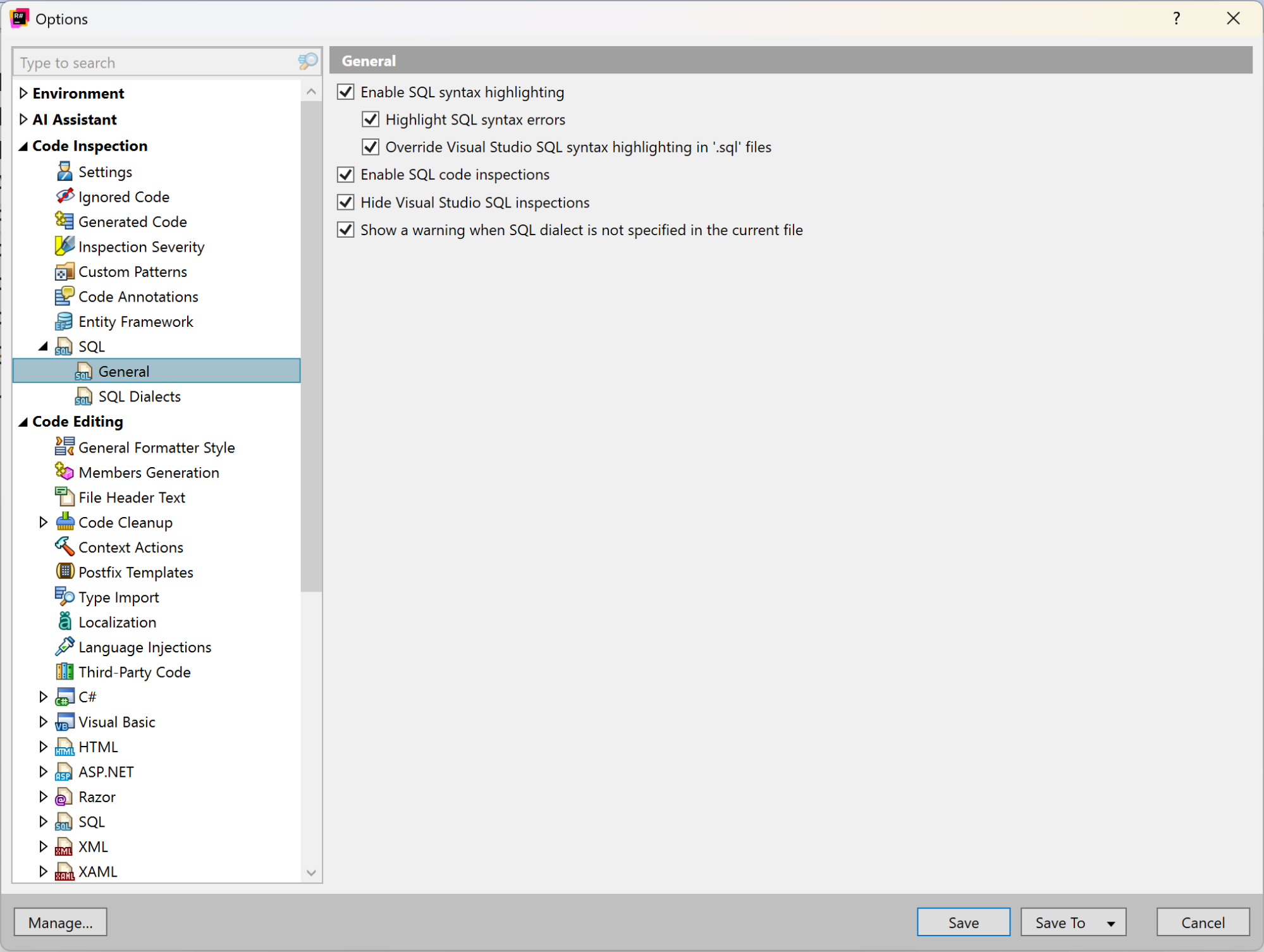This screenshot has width=1264, height=952.
Task: Click the Postfix Templates icon
Action: 64,572
